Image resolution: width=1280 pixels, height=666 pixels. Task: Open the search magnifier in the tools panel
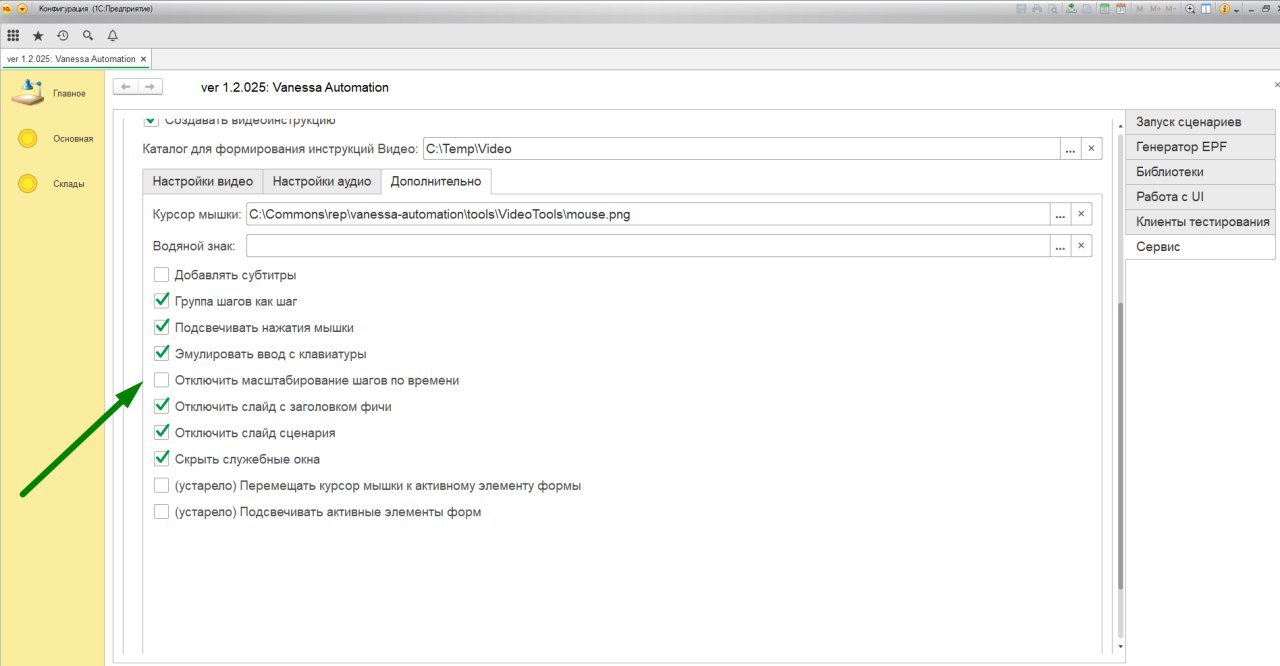point(88,35)
